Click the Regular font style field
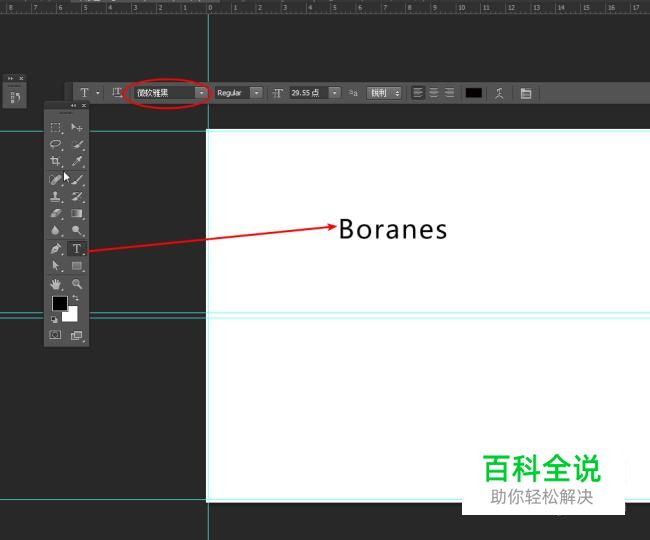Viewport: 650px width, 540px height. (232, 93)
